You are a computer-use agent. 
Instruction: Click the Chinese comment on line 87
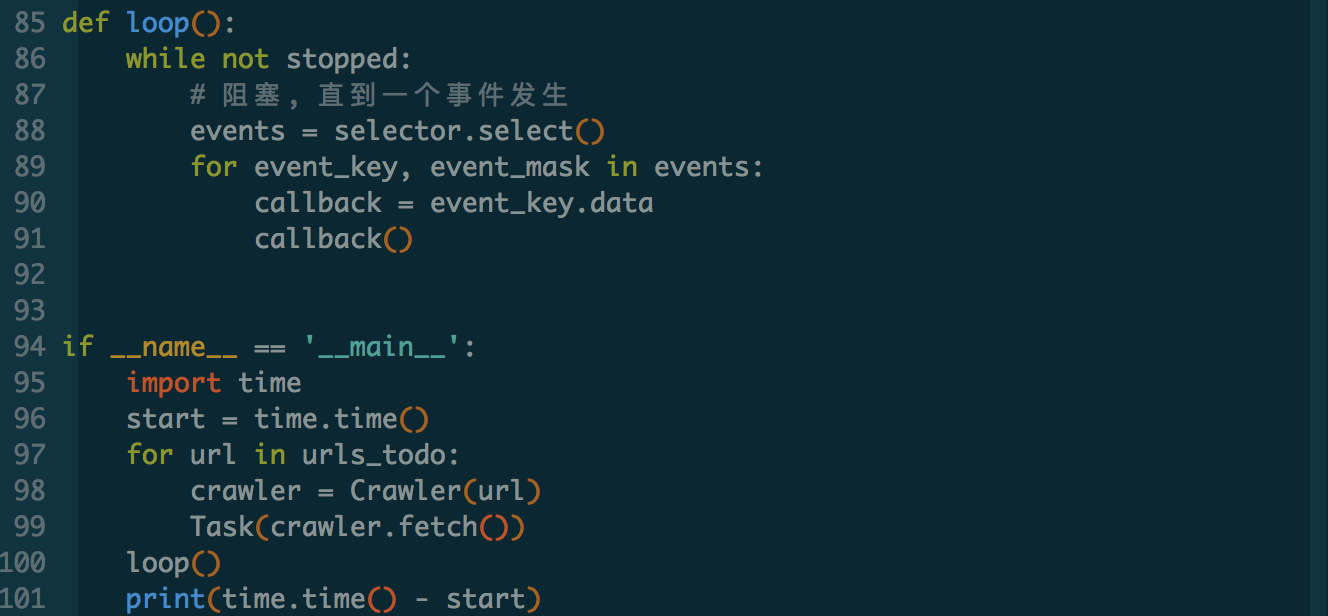379,95
